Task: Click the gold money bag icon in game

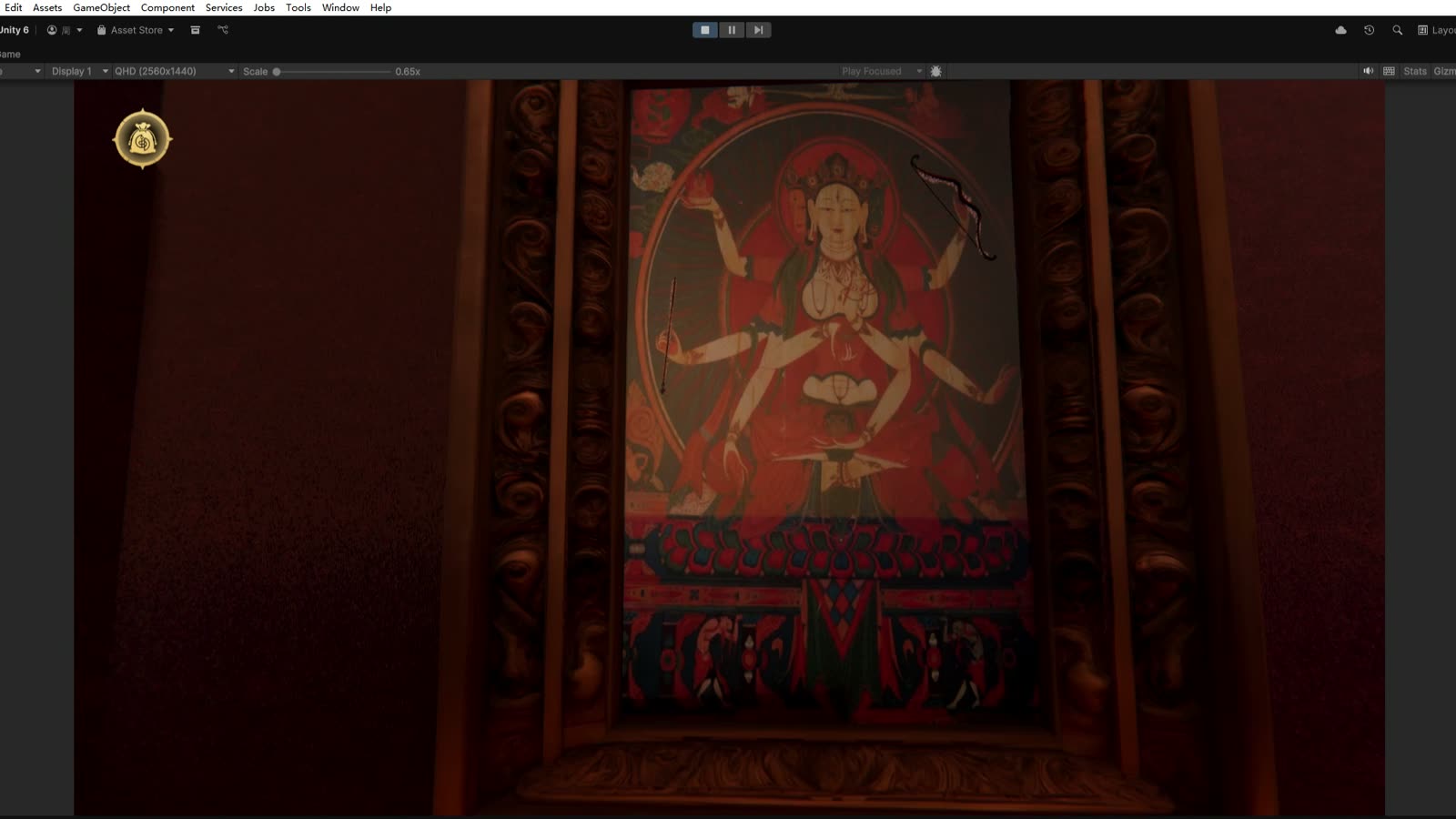Action: (x=142, y=139)
